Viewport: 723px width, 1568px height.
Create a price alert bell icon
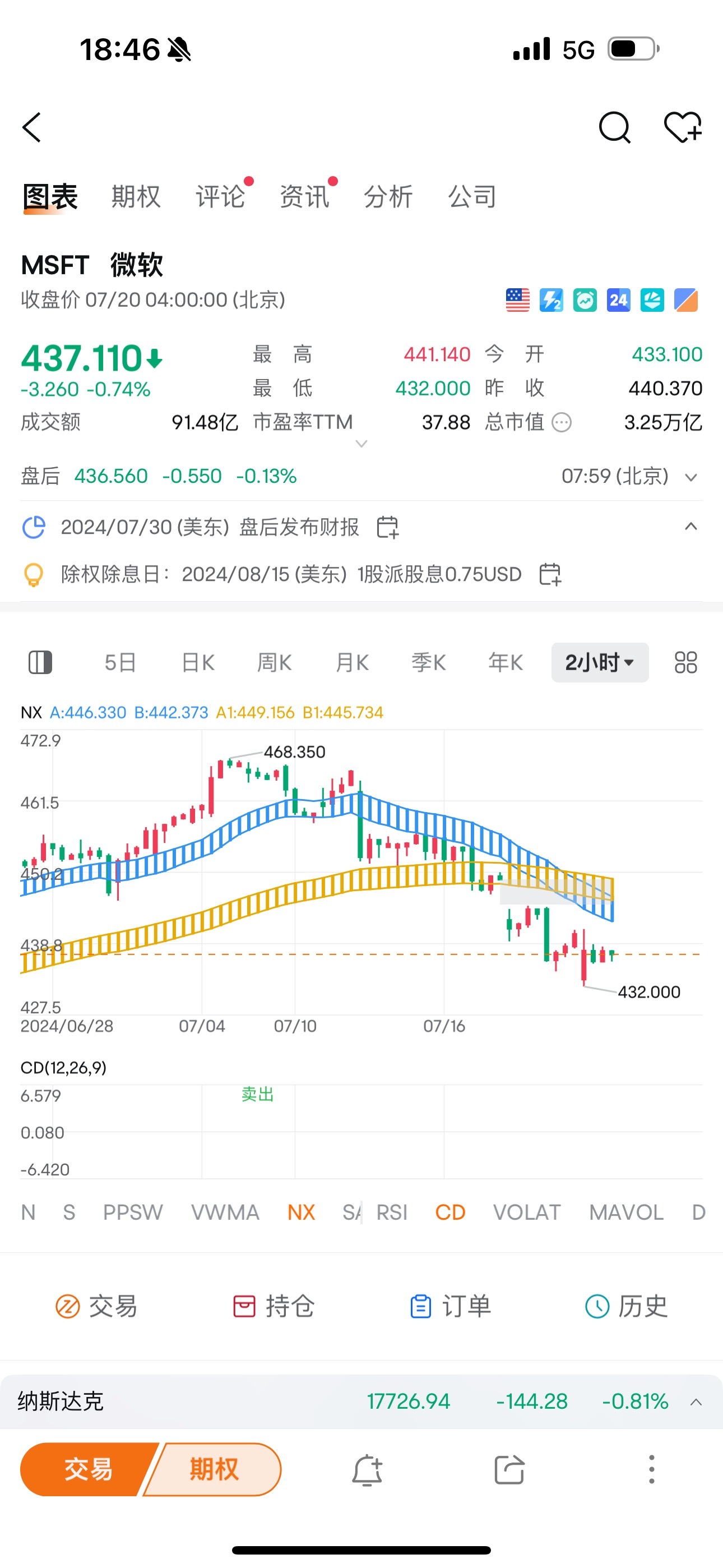pyautogui.click(x=367, y=1470)
